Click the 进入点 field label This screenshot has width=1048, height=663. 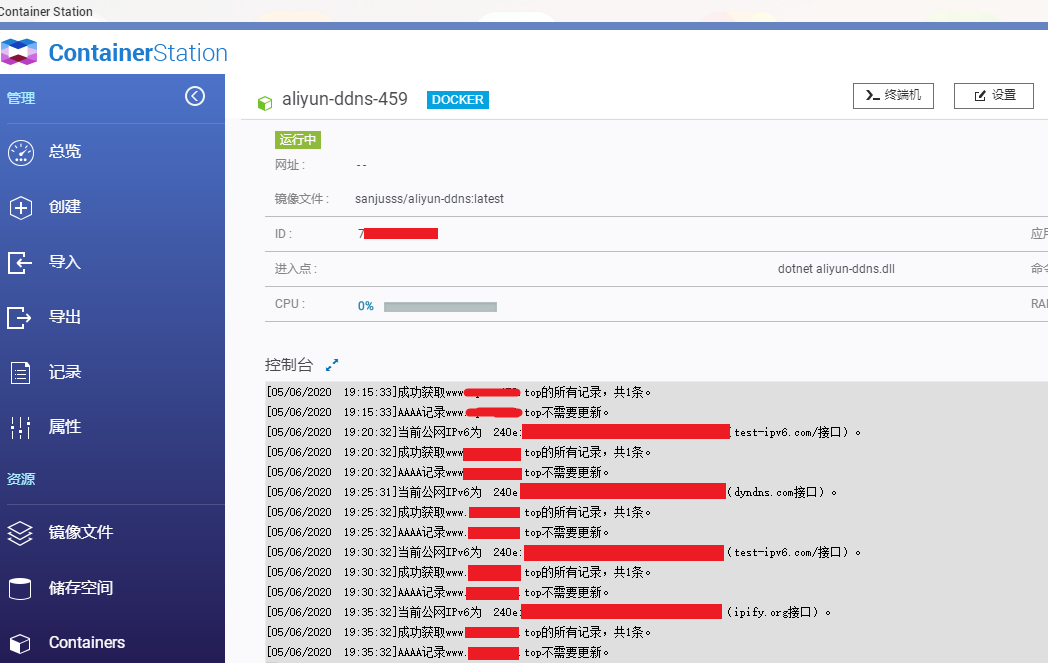point(295,269)
